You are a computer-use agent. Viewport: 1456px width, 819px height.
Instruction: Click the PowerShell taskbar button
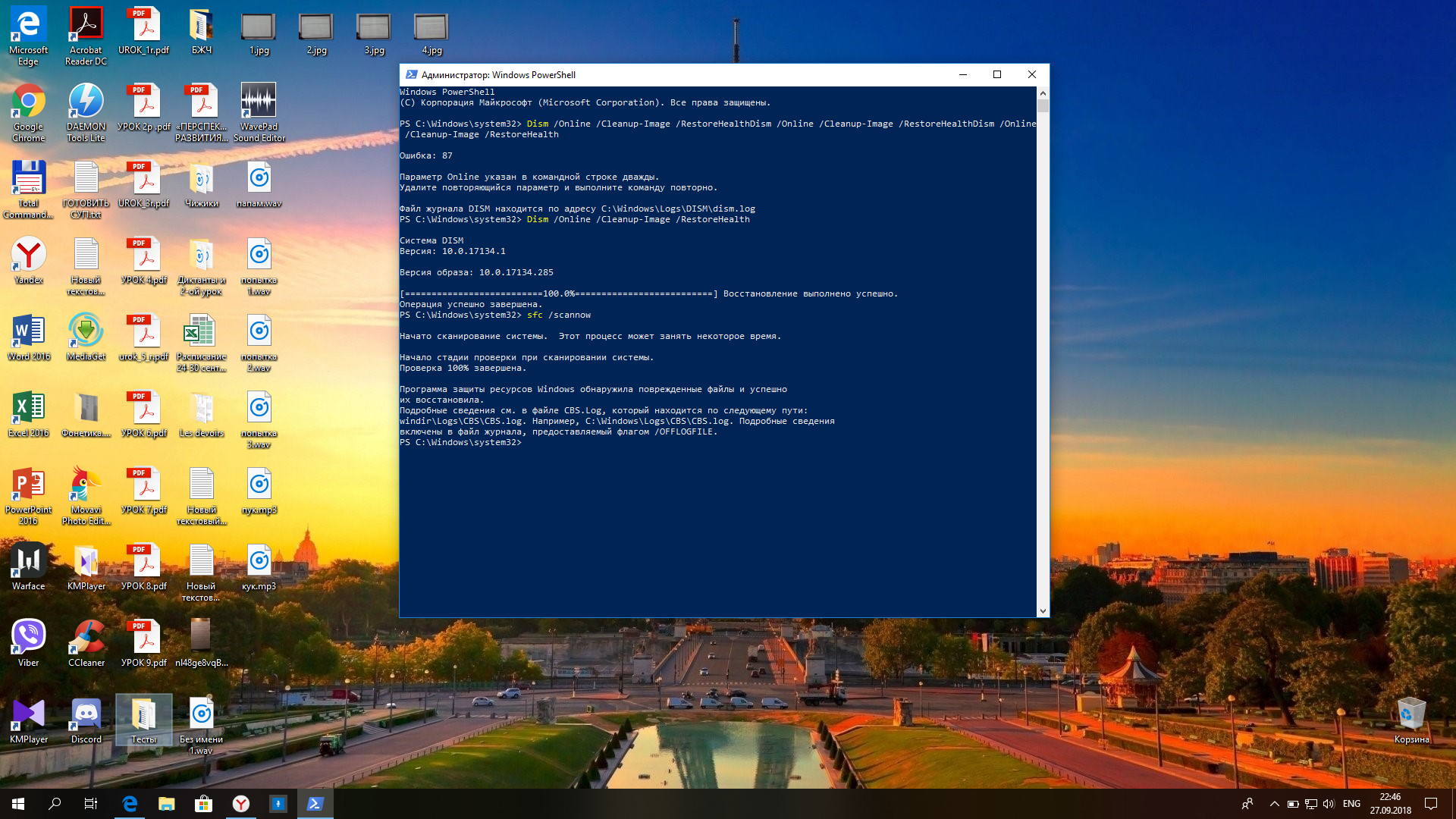315,804
